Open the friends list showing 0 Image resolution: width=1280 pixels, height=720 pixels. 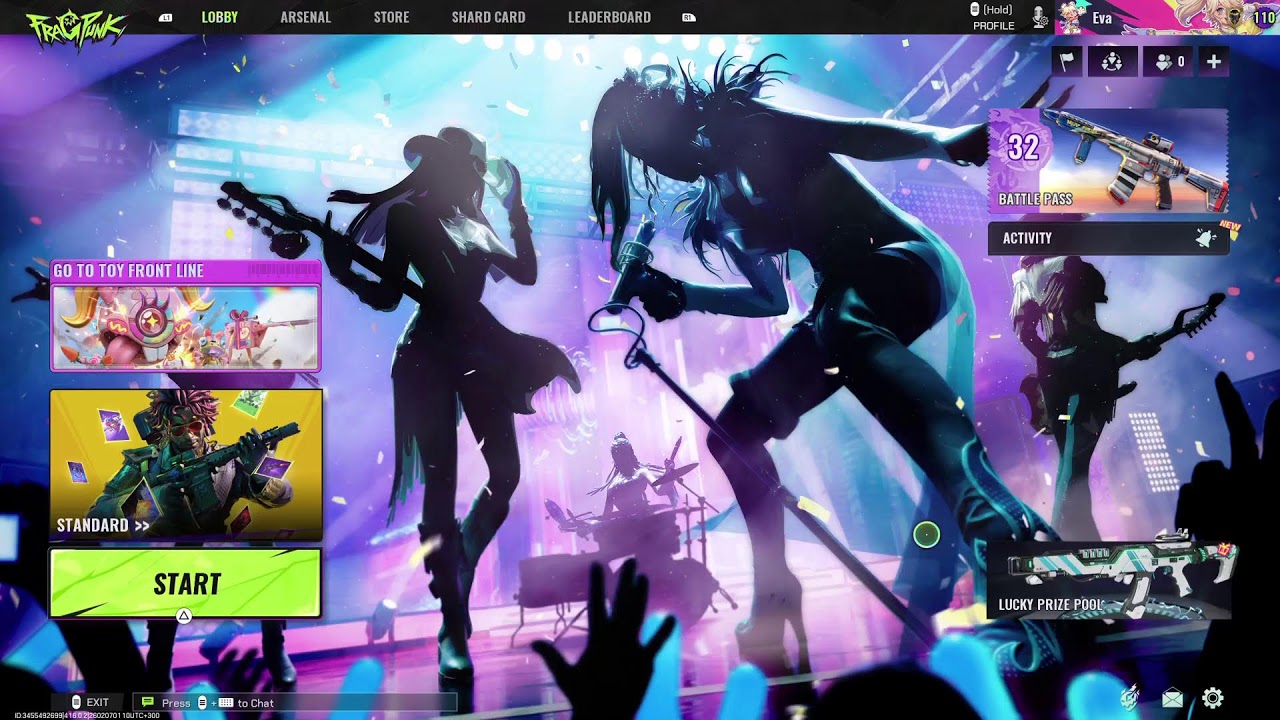pos(1170,62)
